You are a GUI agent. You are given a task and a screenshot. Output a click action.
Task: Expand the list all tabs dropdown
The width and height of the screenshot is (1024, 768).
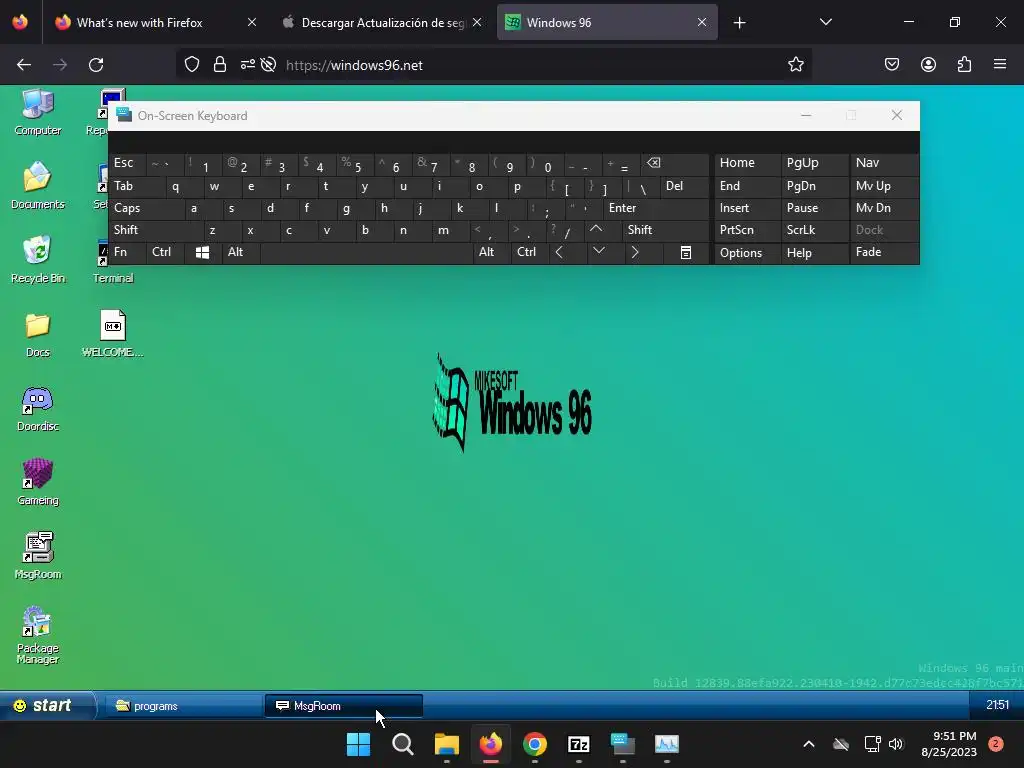coord(825,23)
